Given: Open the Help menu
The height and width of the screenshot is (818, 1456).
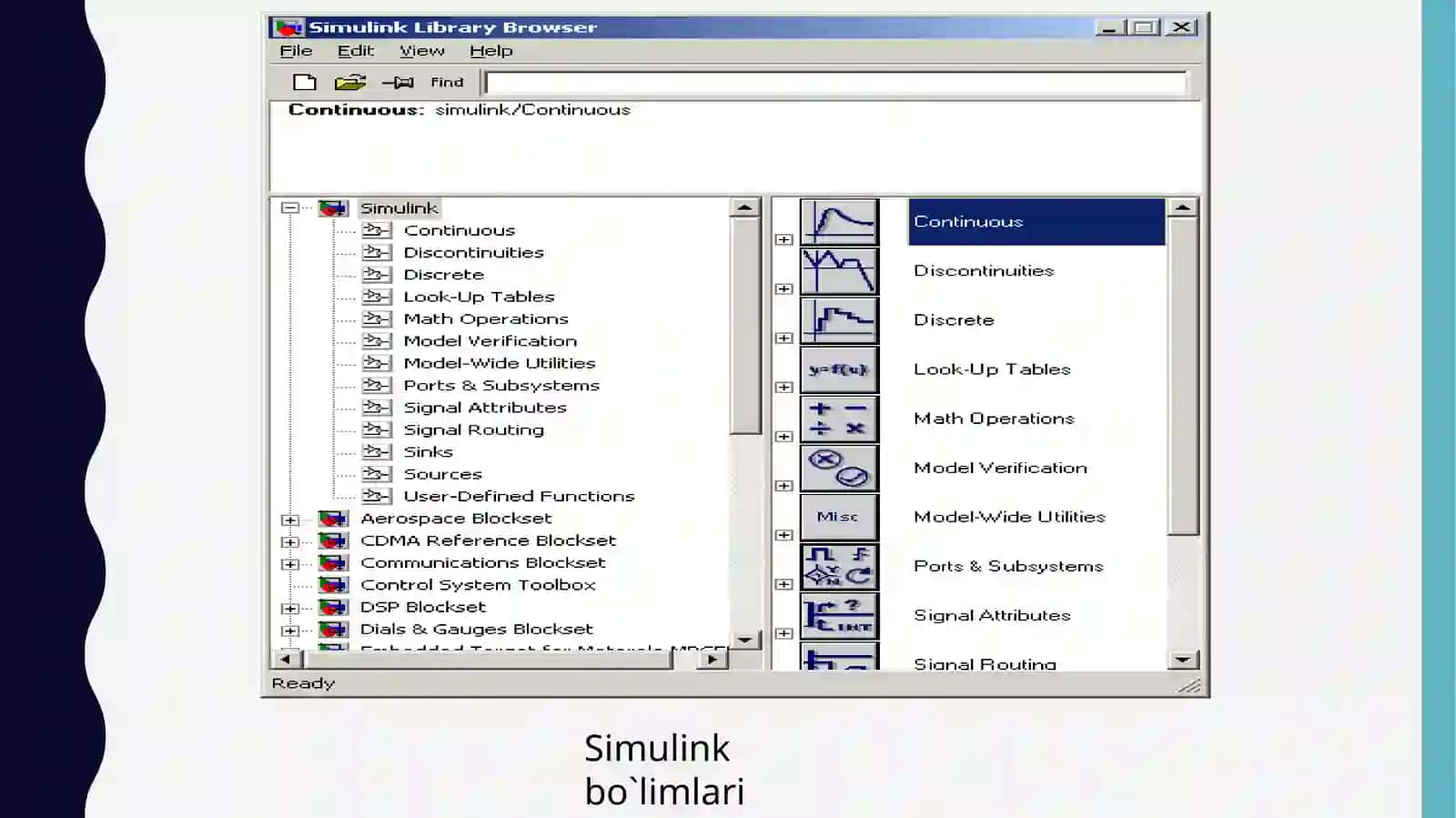Looking at the screenshot, I should (491, 51).
